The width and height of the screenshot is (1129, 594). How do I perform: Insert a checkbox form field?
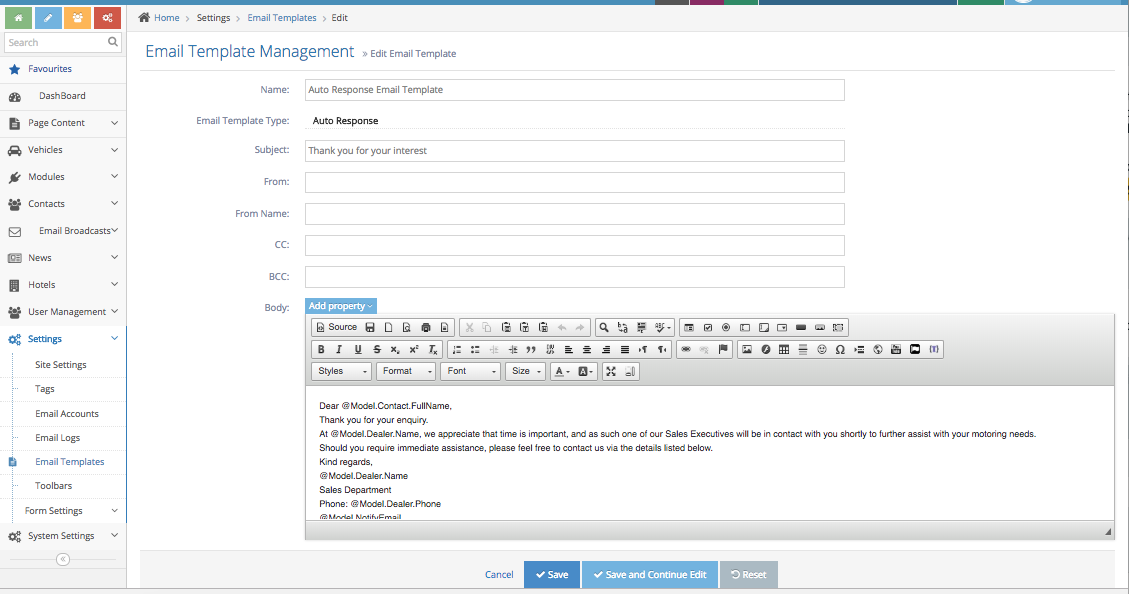[707, 327]
